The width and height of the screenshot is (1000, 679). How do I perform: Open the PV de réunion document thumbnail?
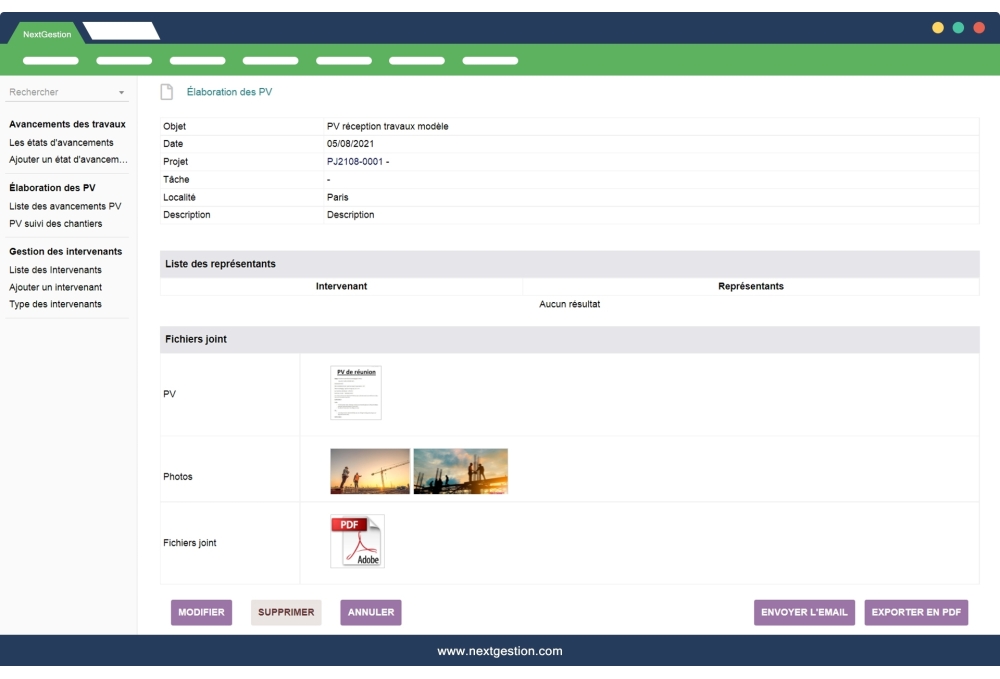[x=356, y=392]
